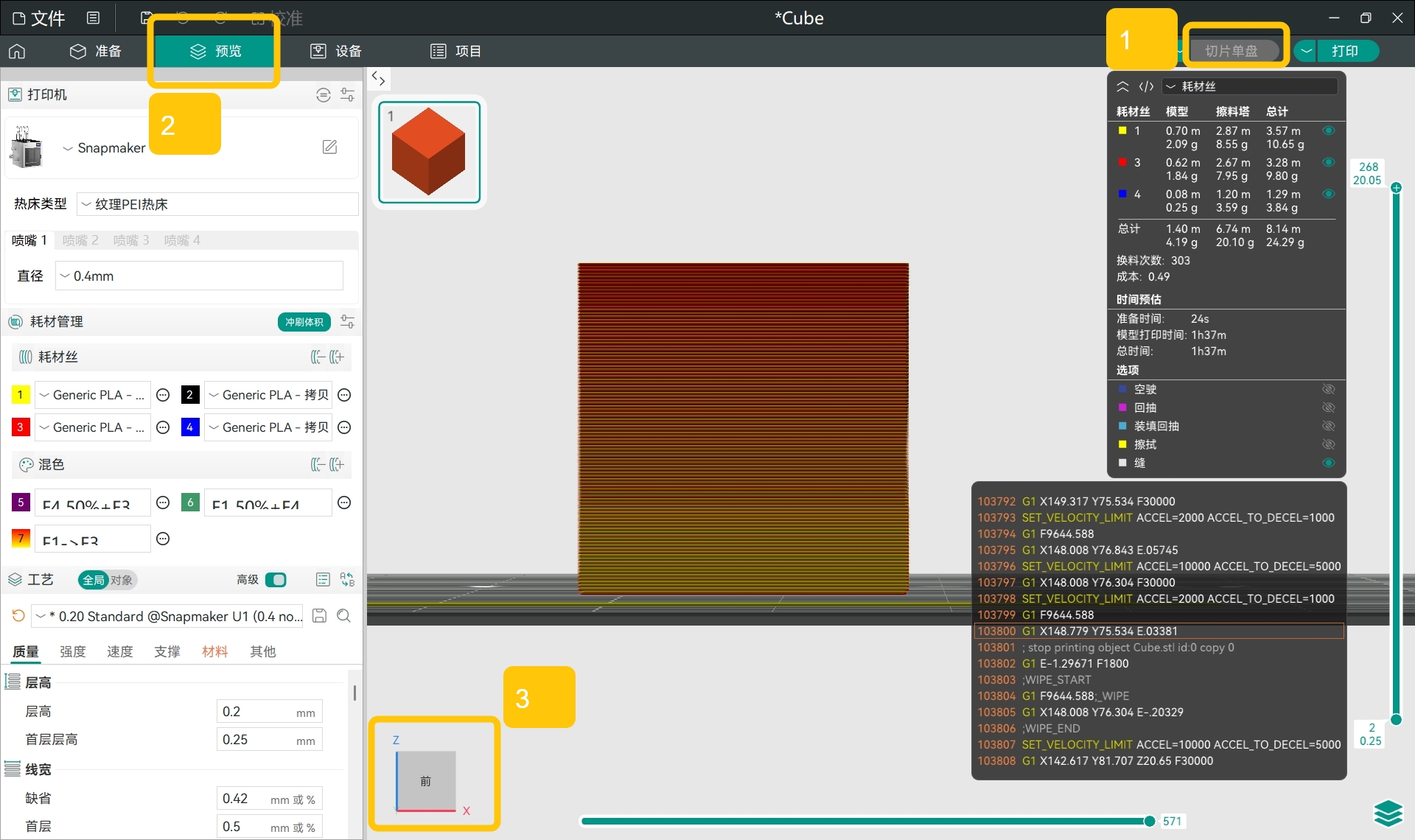1415x840 pixels.
Task: Collapse the preview legend panel
Action: [x=1122, y=86]
